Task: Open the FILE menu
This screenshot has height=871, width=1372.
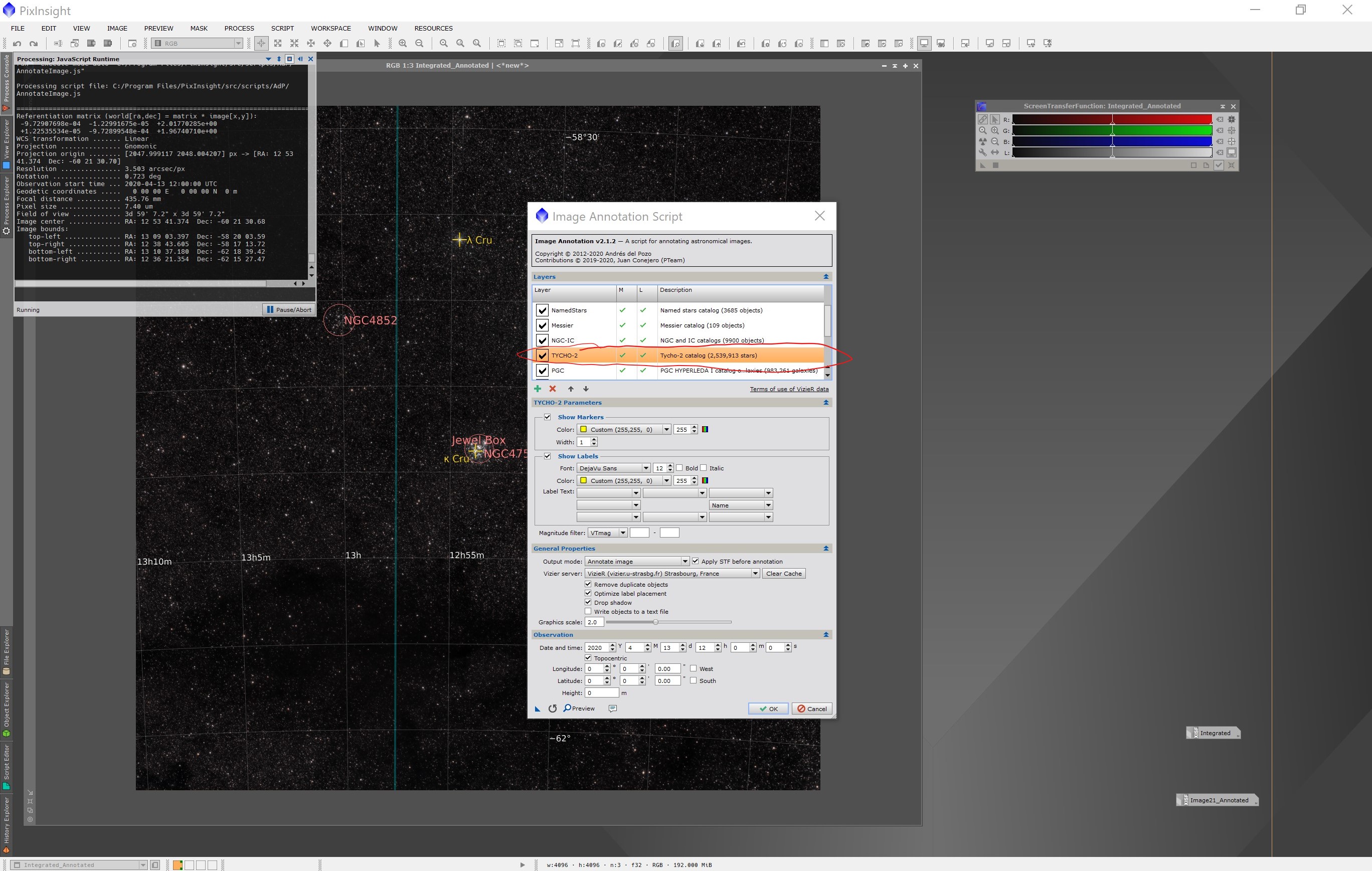Action: [x=18, y=28]
